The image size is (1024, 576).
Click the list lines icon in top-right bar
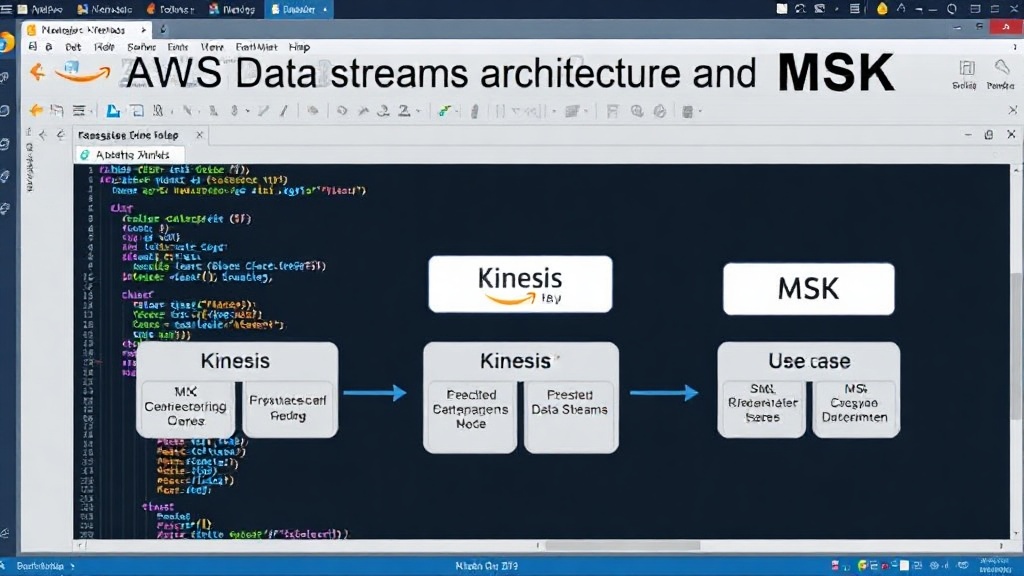coord(855,8)
